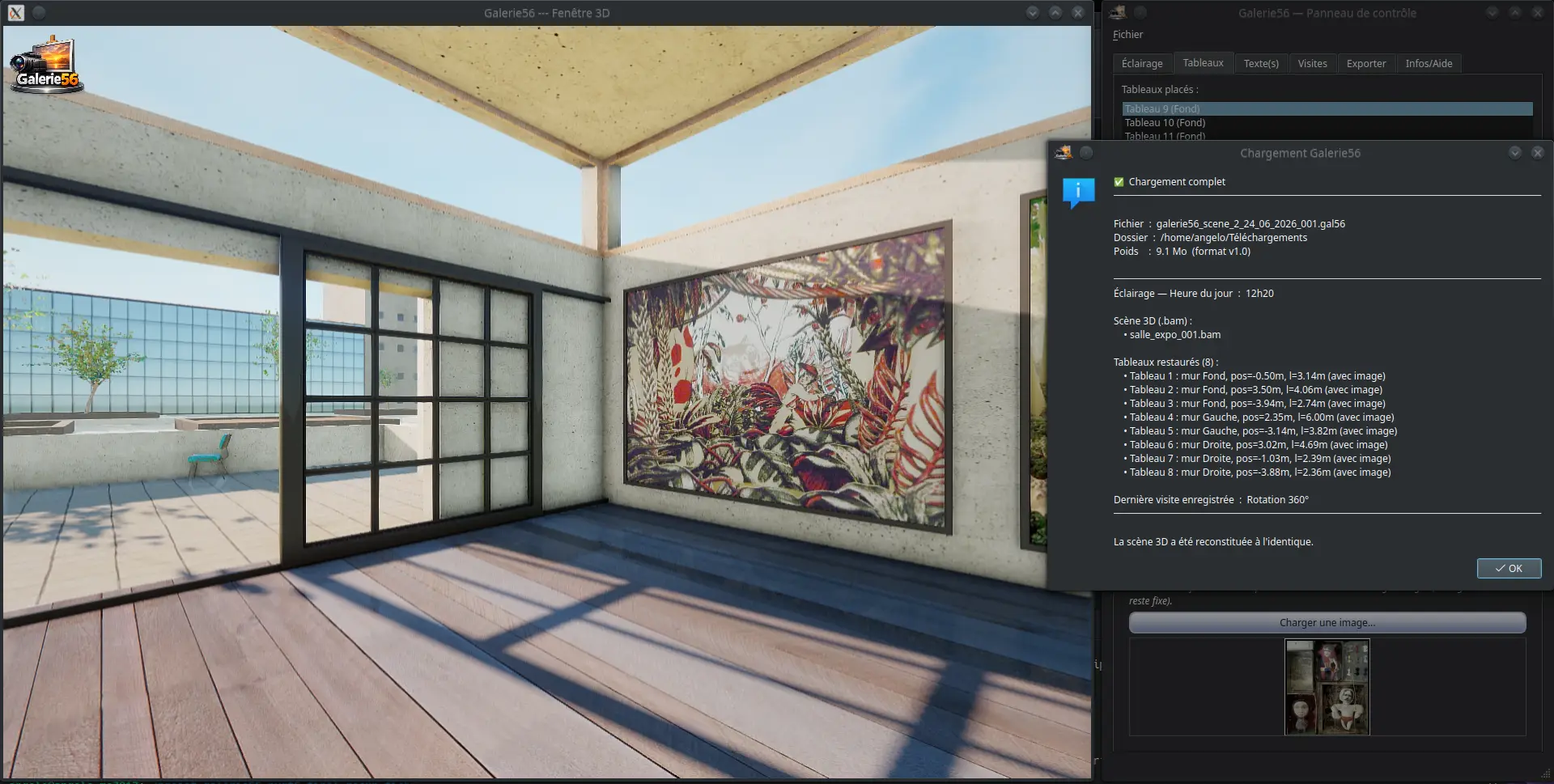
Task: Open the Chargement Galerie56 dialog's app icon menu
Action: (1064, 152)
